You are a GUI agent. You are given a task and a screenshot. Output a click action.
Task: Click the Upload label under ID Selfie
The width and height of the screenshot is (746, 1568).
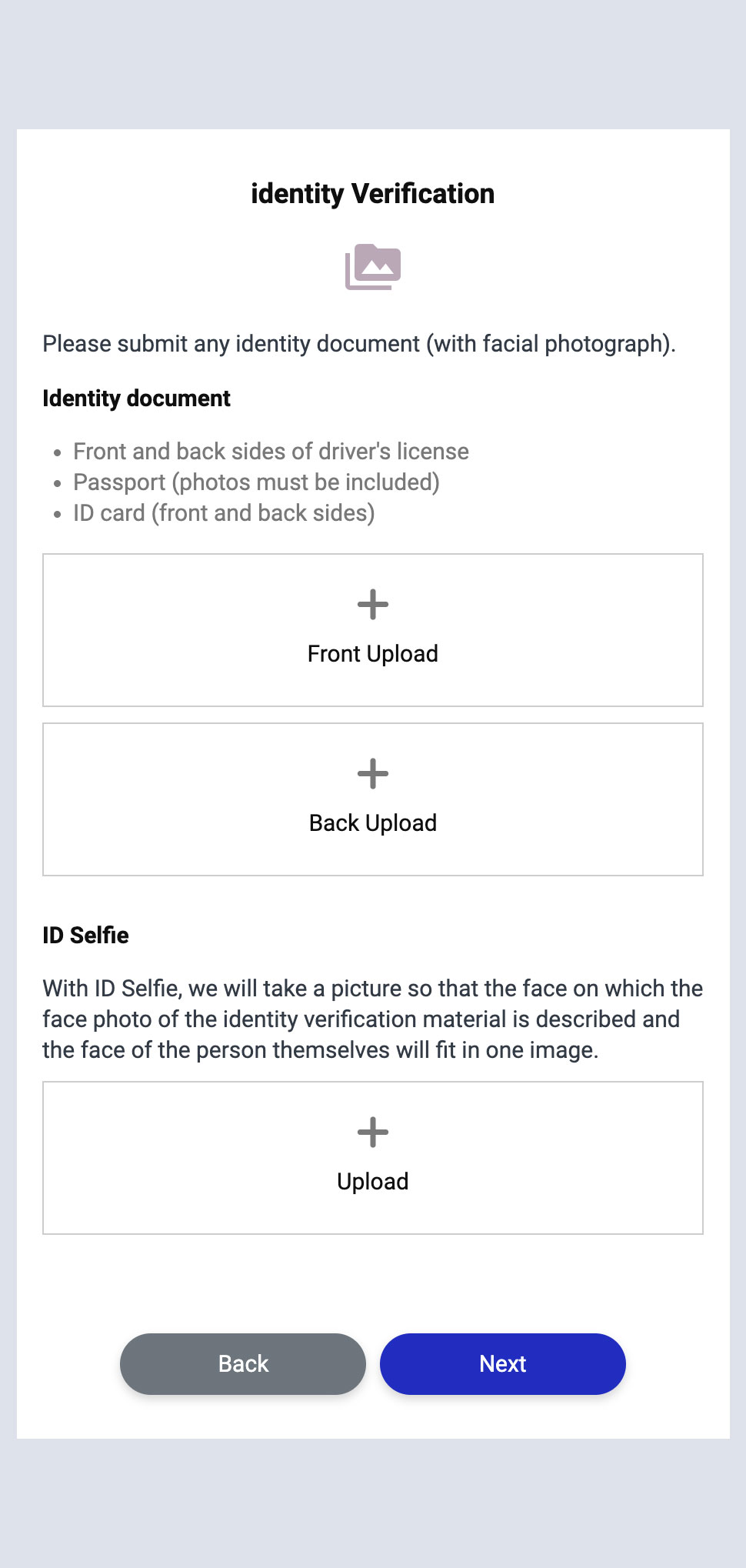(373, 1182)
